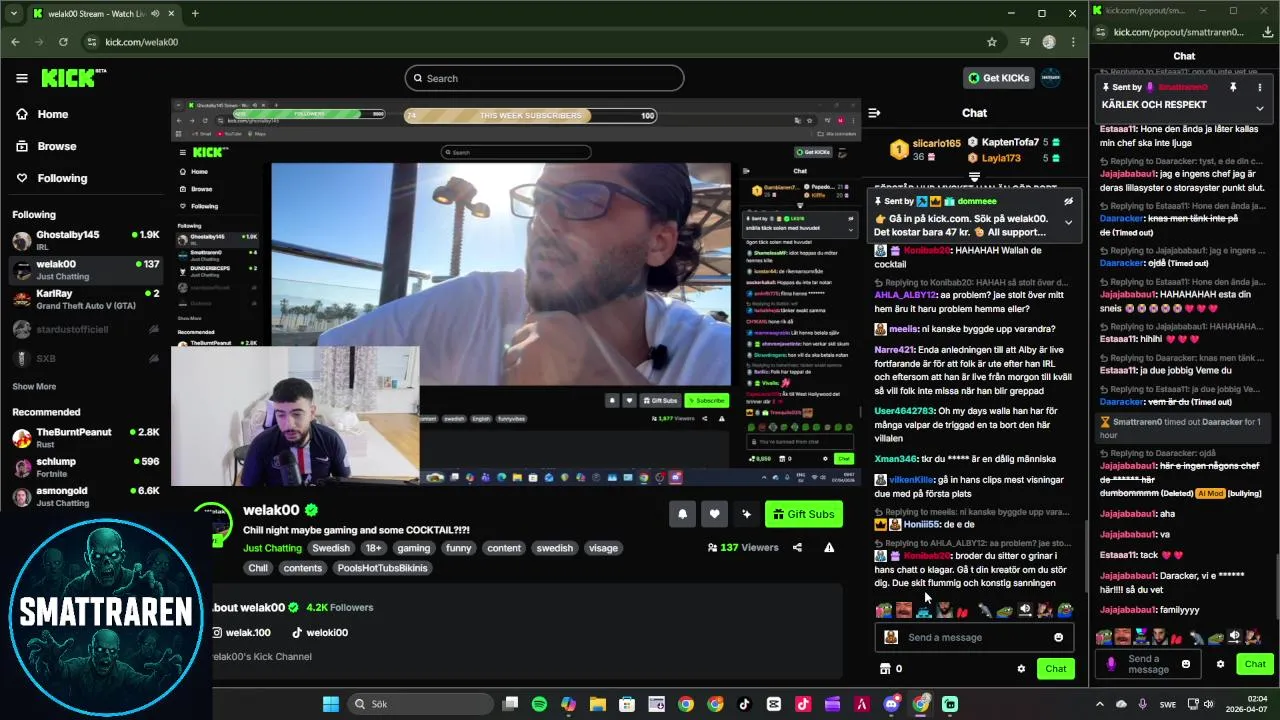This screenshot has height=720, width=1280.
Task: Bookmark page with star icon
Action: [992, 42]
